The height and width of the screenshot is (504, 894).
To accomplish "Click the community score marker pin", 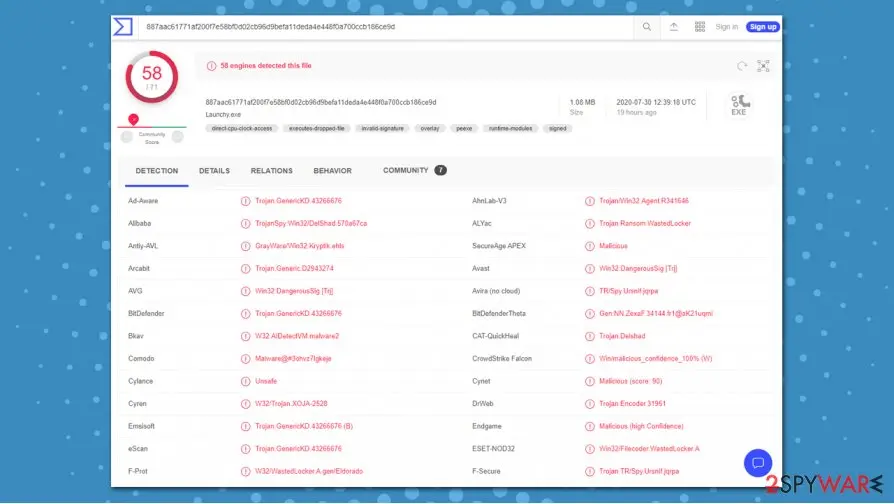I will (133, 119).
